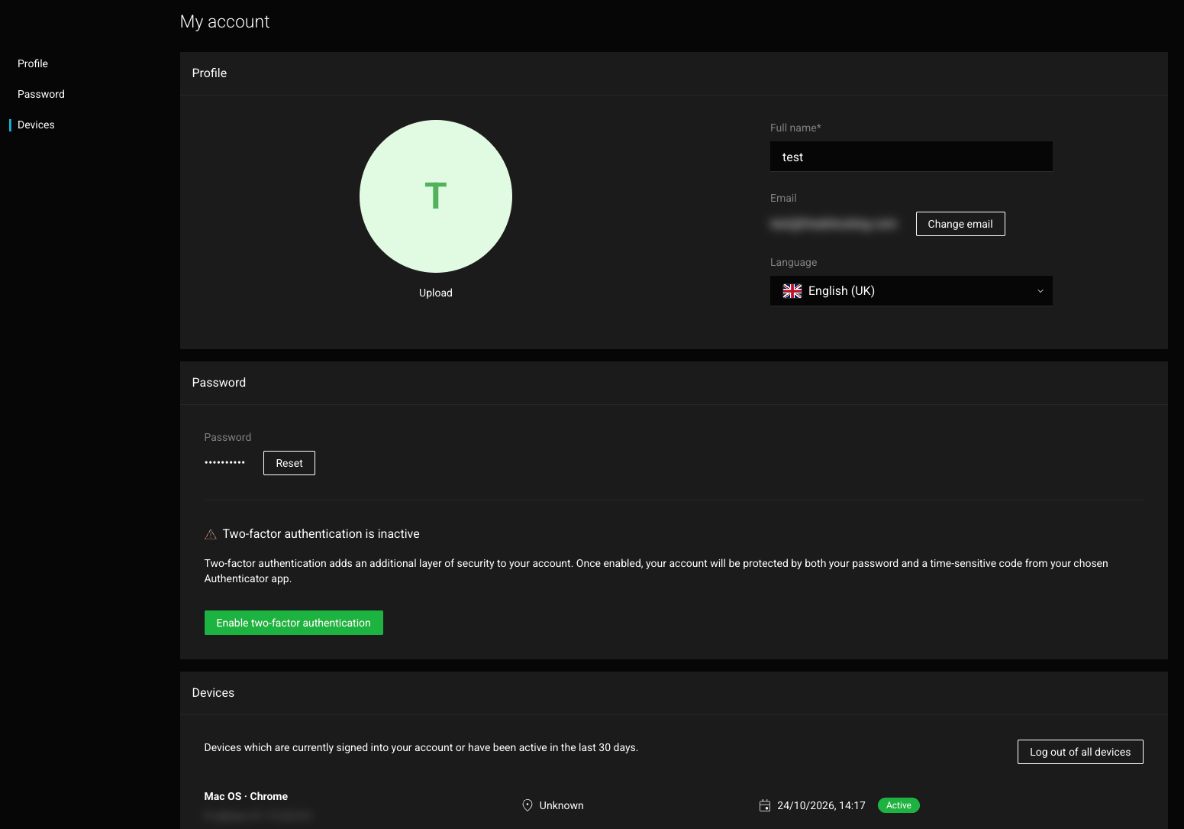Click the 'Password' section header title
Image resolution: width=1184 pixels, height=829 pixels.
coord(218,383)
